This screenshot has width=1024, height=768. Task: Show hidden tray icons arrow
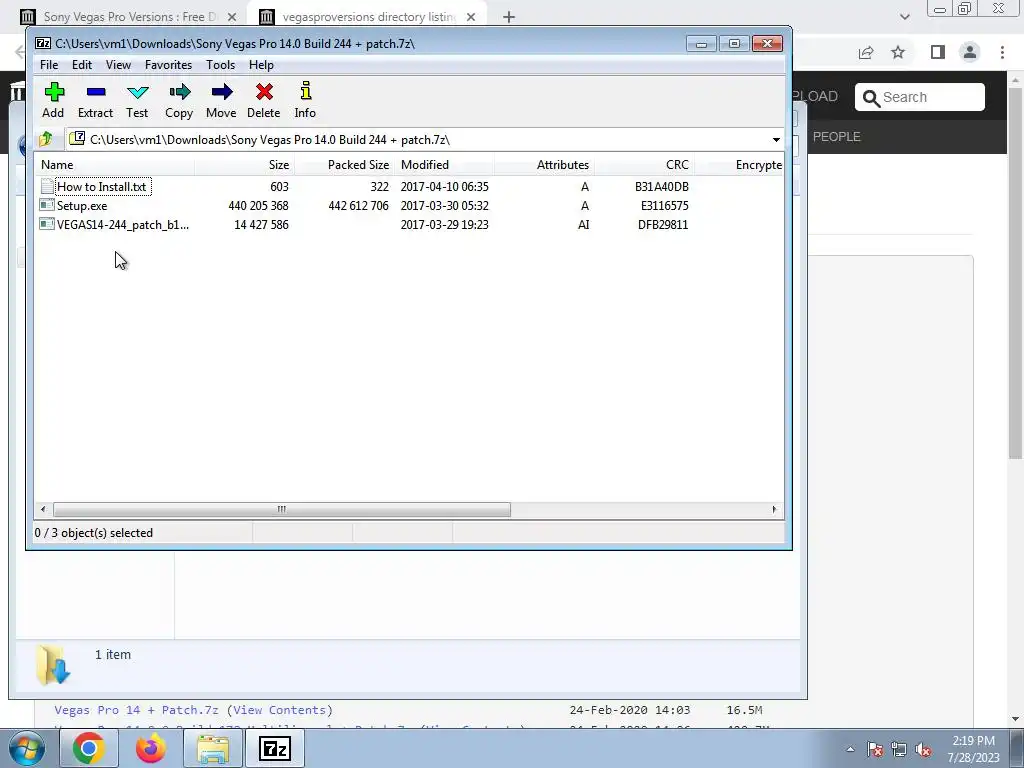[850, 749]
